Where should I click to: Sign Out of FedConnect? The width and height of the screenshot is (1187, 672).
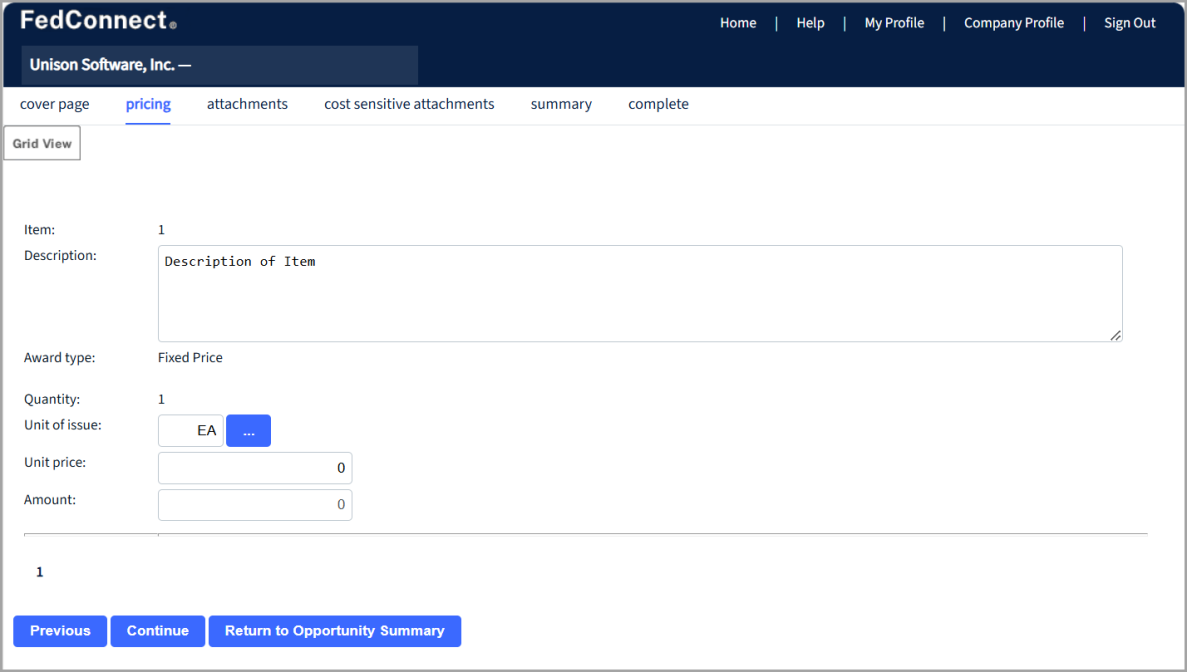(1129, 23)
